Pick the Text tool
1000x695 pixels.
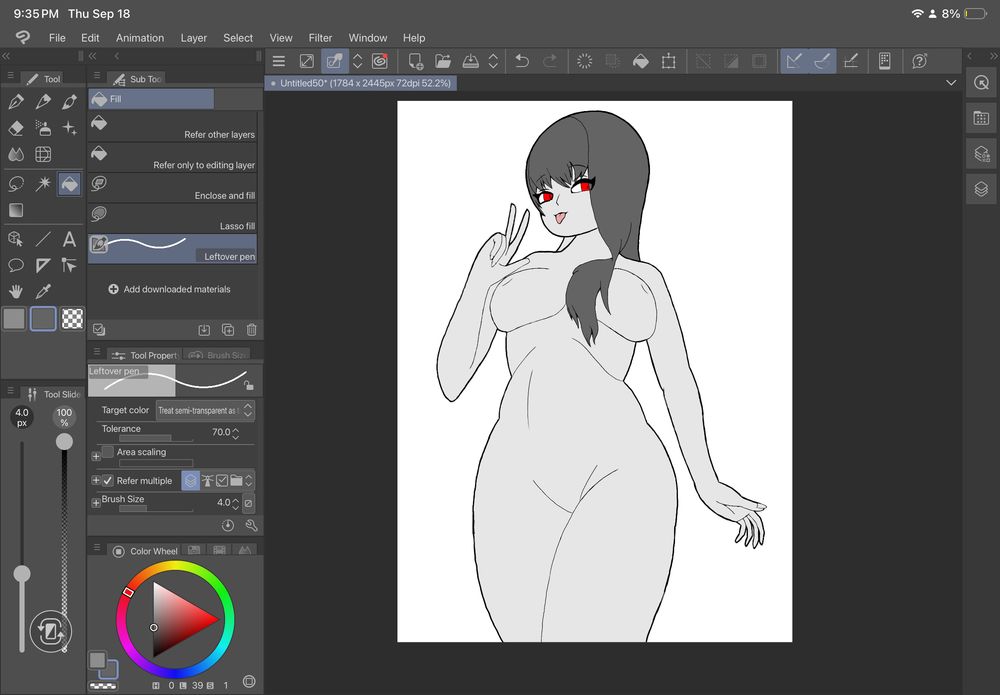click(x=69, y=239)
